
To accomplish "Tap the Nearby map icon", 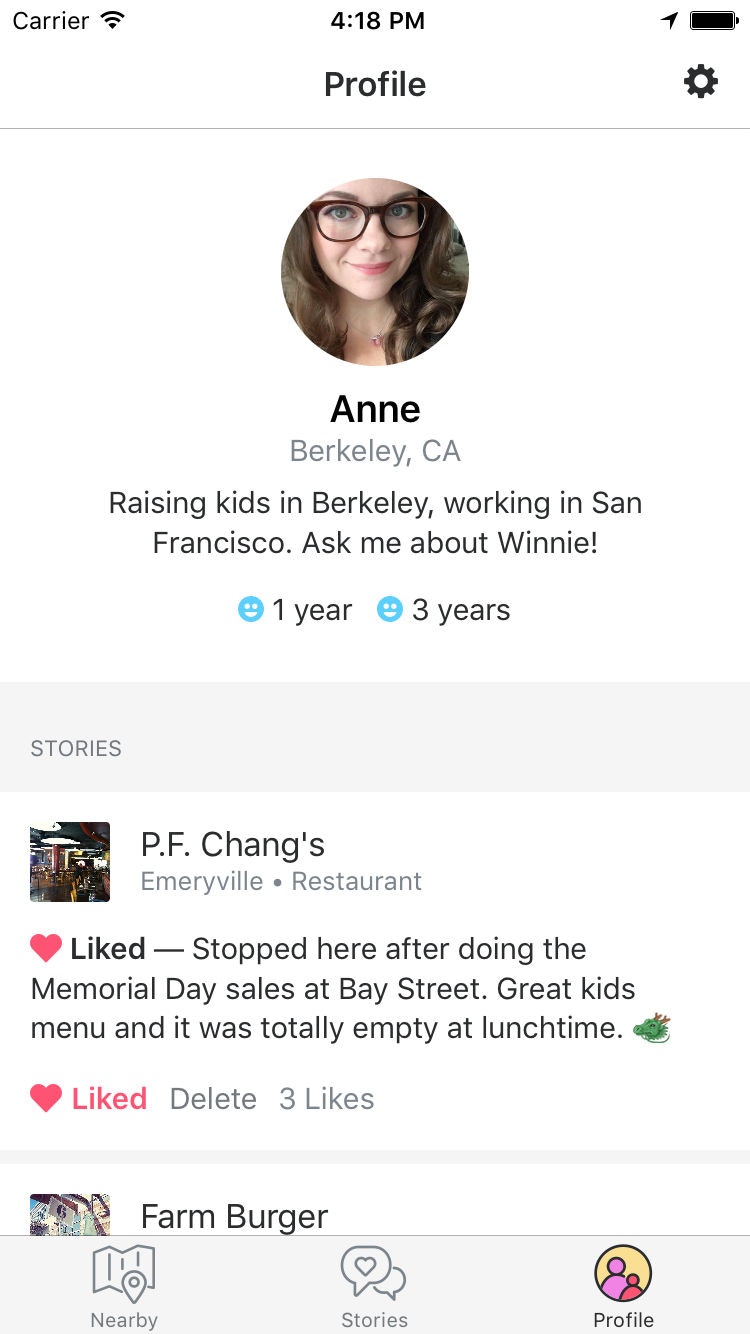I will click(x=123, y=1272).
